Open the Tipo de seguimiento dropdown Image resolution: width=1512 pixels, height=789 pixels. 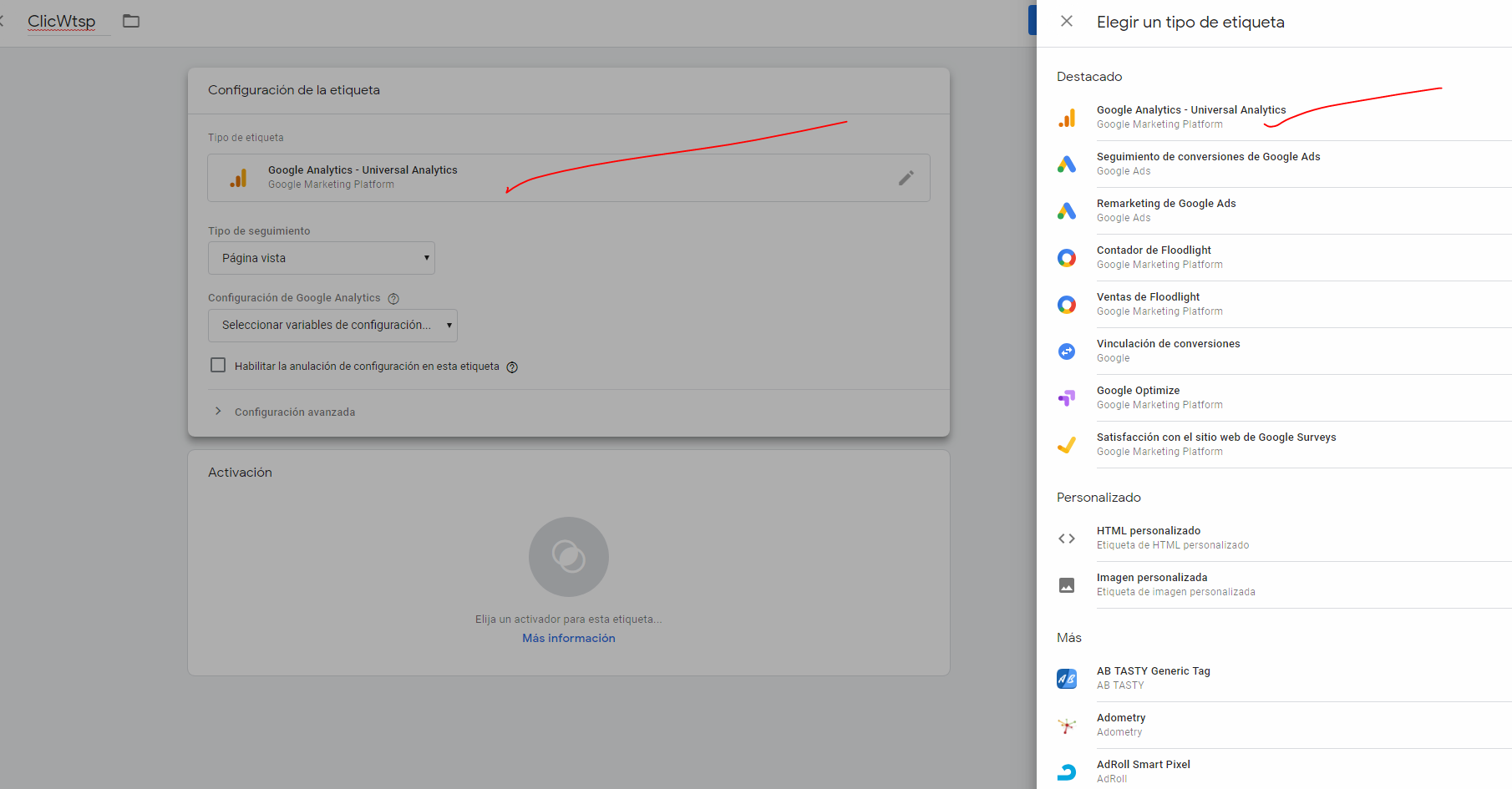click(x=322, y=258)
